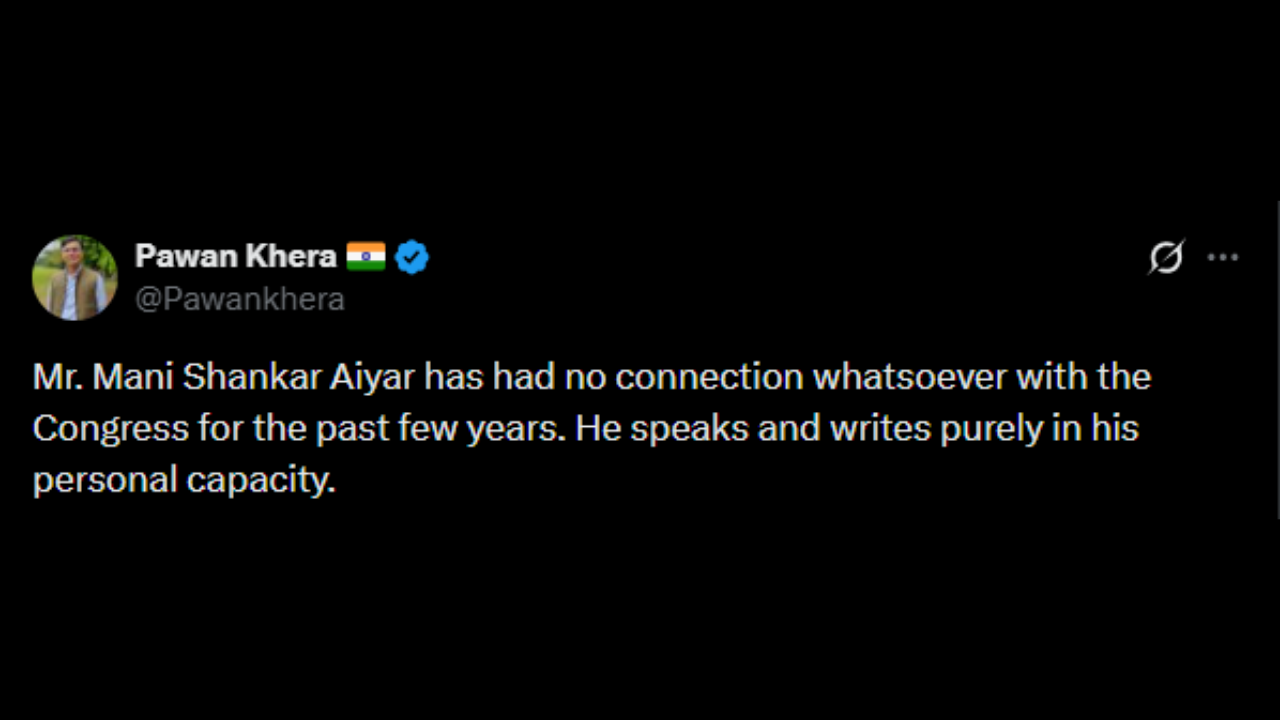Click the word Congress in the tweet text

click(x=110, y=427)
